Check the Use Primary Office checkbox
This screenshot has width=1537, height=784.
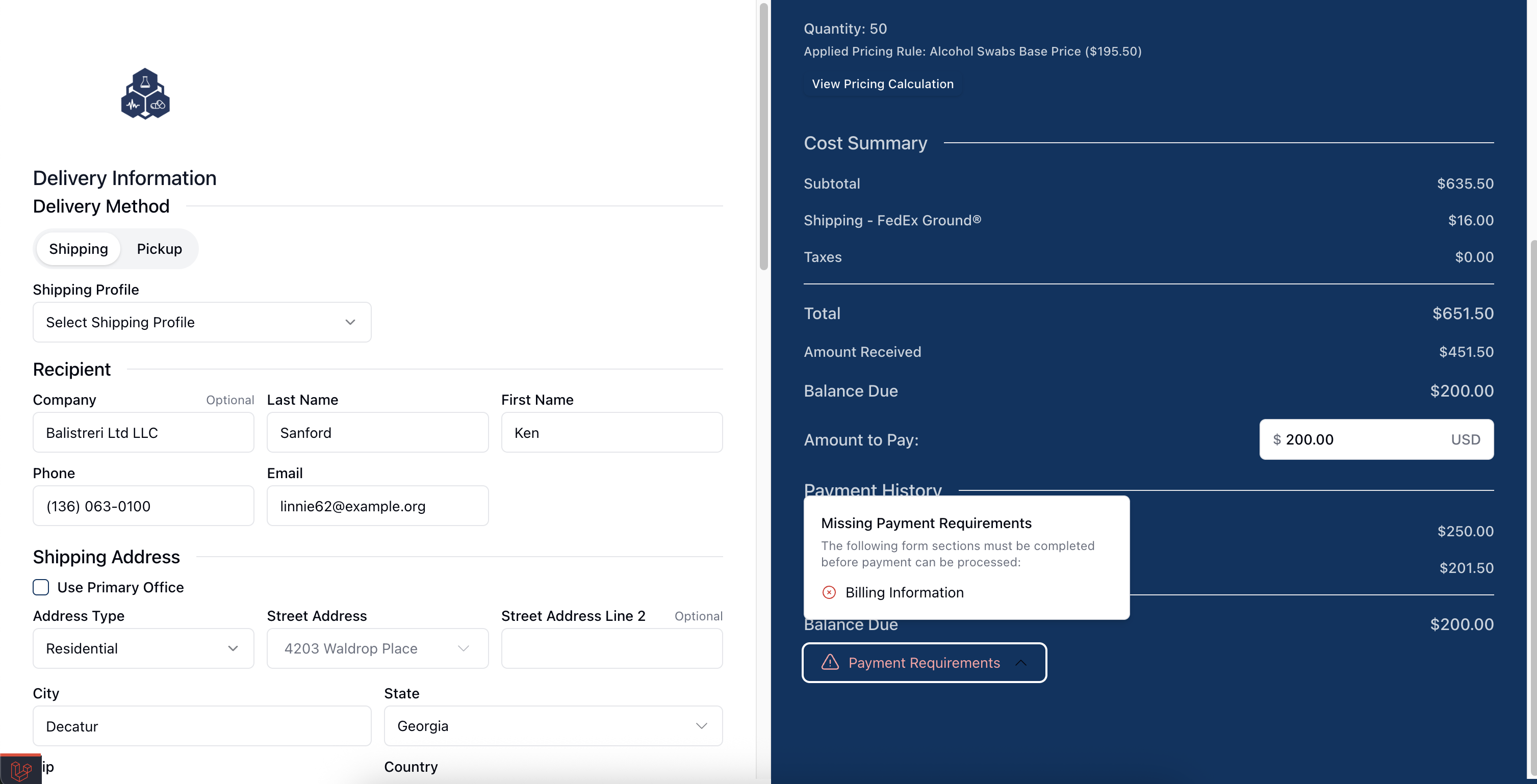[41, 587]
